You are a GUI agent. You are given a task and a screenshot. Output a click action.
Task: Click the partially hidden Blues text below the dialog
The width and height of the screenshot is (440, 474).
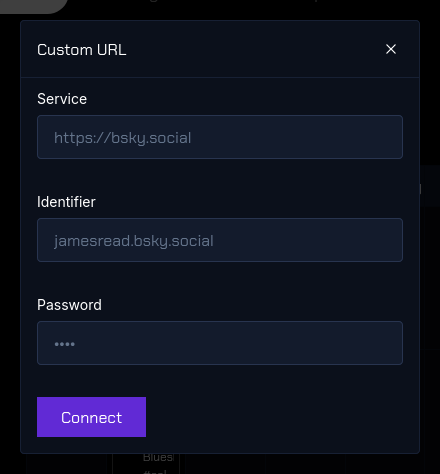coord(158,458)
